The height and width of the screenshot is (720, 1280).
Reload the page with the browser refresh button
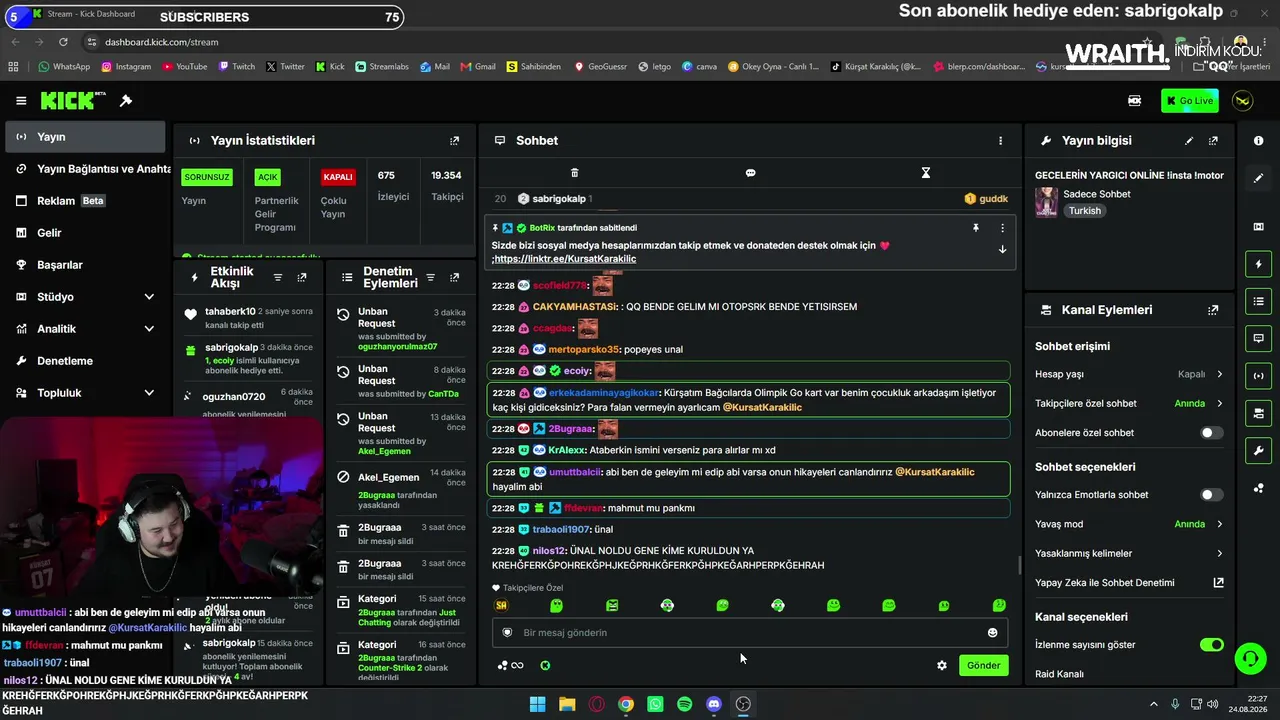[63, 42]
